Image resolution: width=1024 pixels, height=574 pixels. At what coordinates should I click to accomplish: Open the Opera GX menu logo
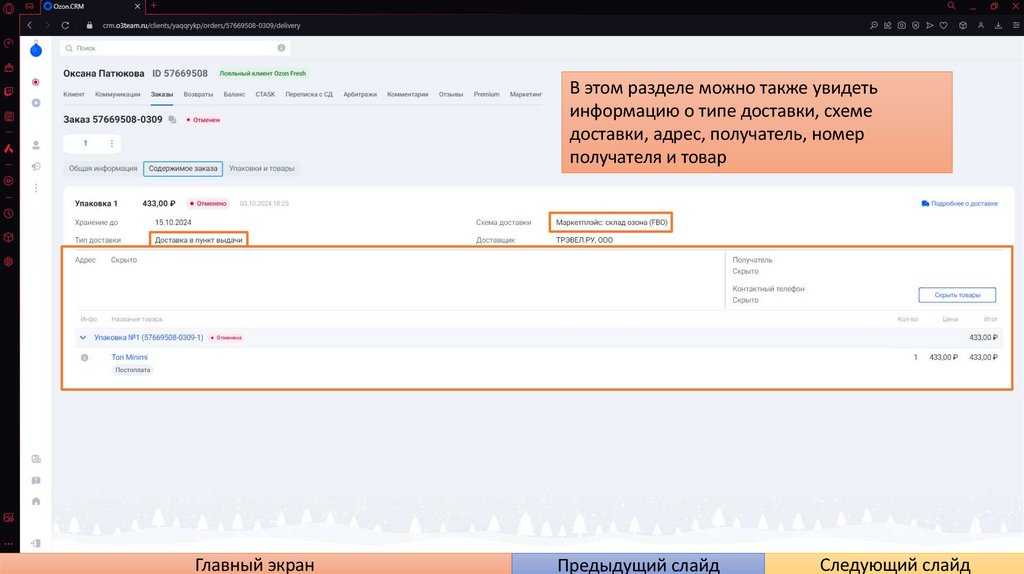tap(8, 7)
